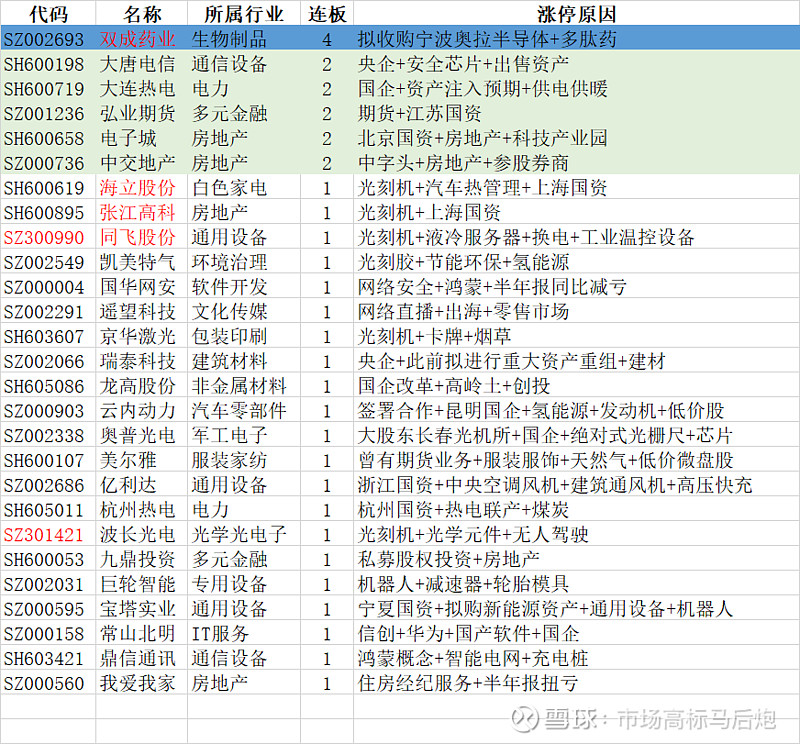This screenshot has height=744, width=800.
Task: Select cell 网络安全+鸿蒙+半年报同比减亏
Action: [492, 287]
